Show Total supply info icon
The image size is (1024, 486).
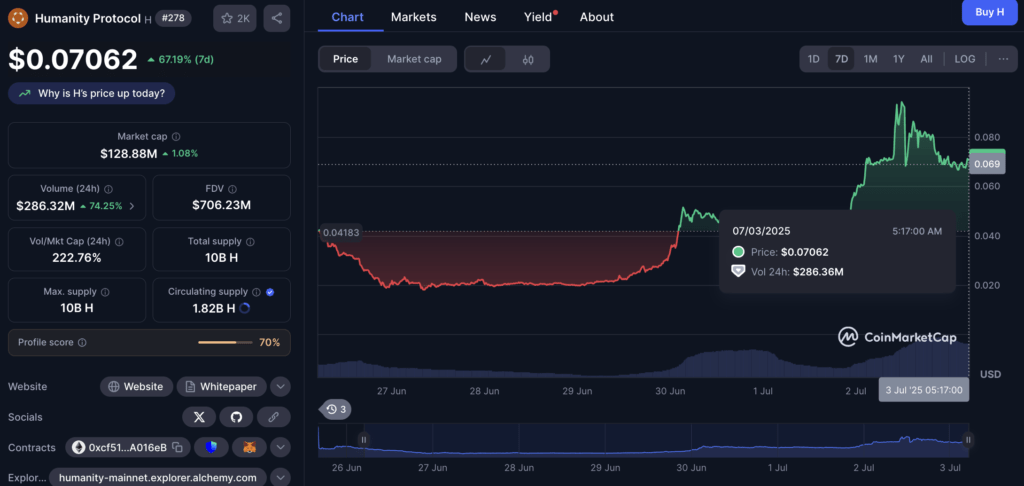[x=251, y=241]
